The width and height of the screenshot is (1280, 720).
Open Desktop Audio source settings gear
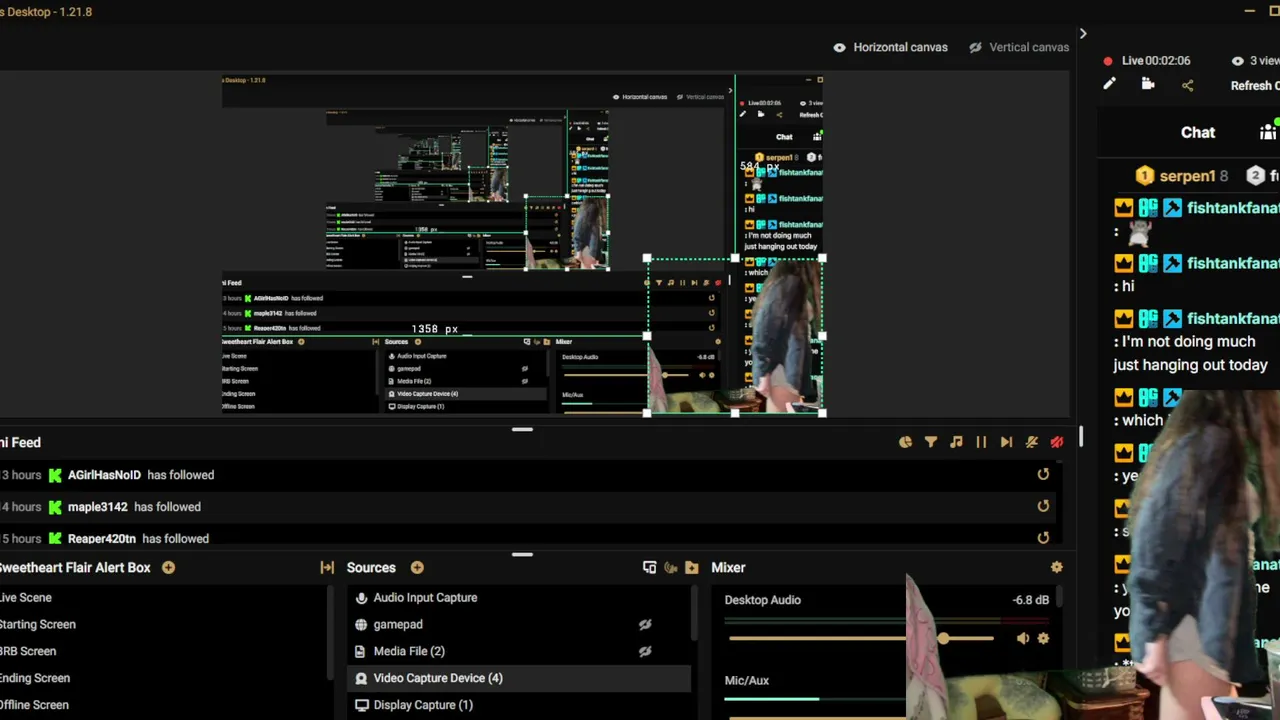pyautogui.click(x=1044, y=638)
